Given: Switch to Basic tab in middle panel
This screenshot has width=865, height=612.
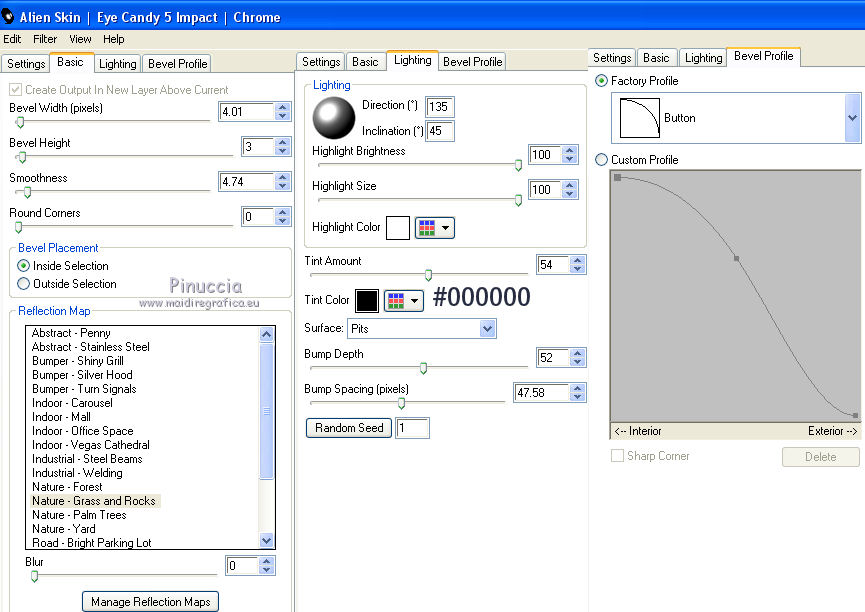Looking at the screenshot, I should coord(365,62).
